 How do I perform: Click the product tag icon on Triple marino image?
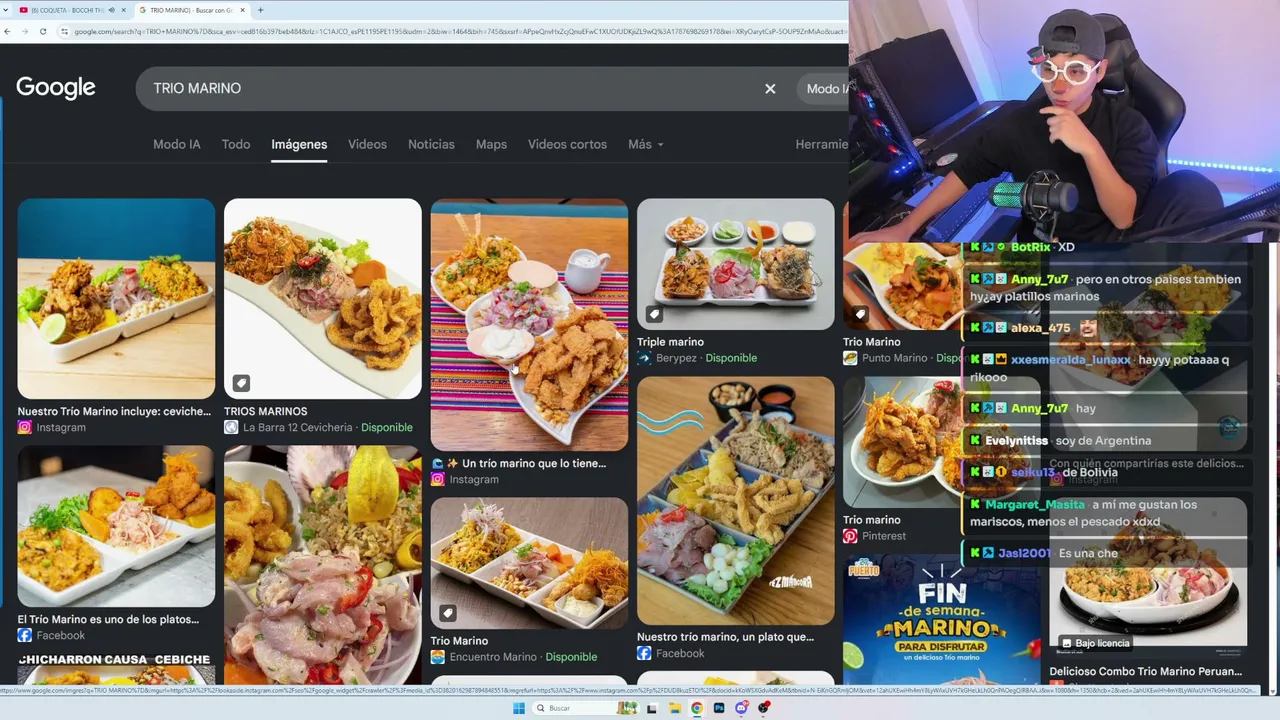click(654, 313)
